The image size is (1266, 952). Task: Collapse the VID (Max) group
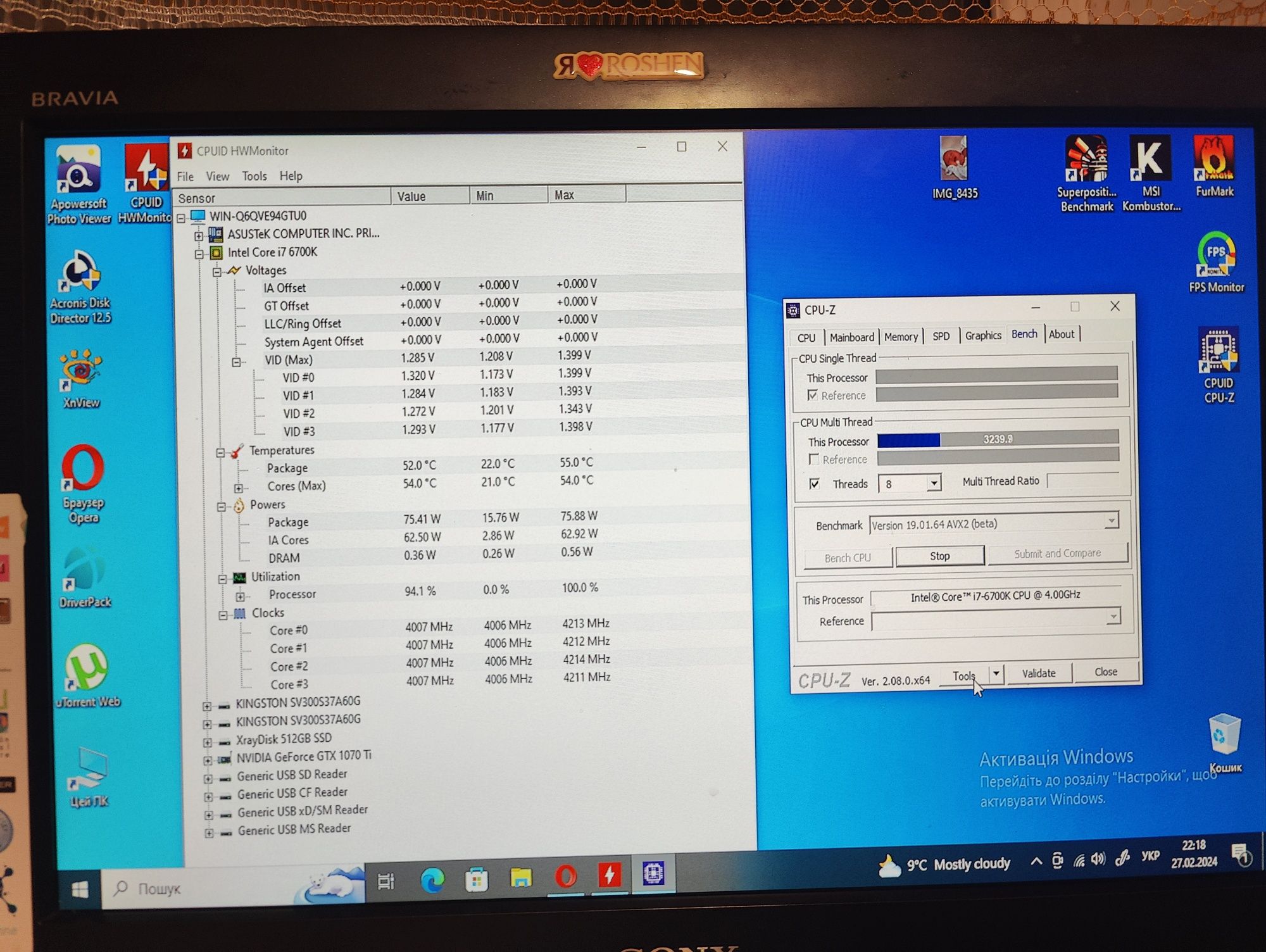click(236, 363)
